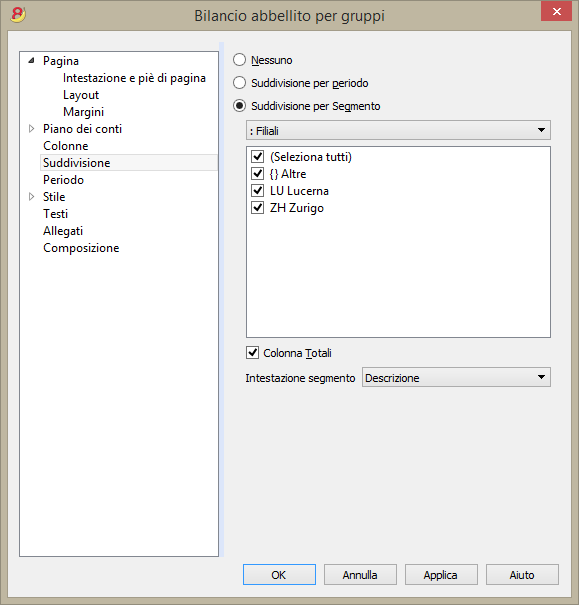Go to Intestazione e piè di pagina
The height and width of the screenshot is (605, 579).
[x=134, y=78]
